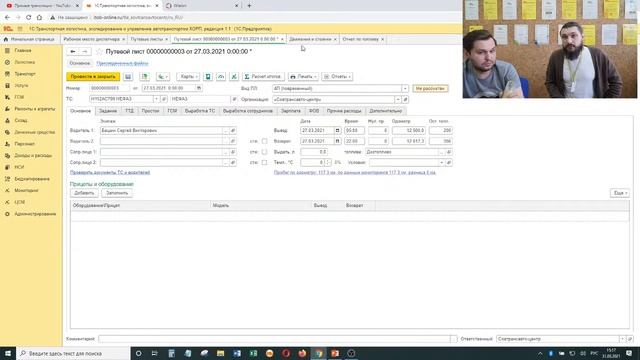Switch to the Простои tab

click(x=150, y=111)
